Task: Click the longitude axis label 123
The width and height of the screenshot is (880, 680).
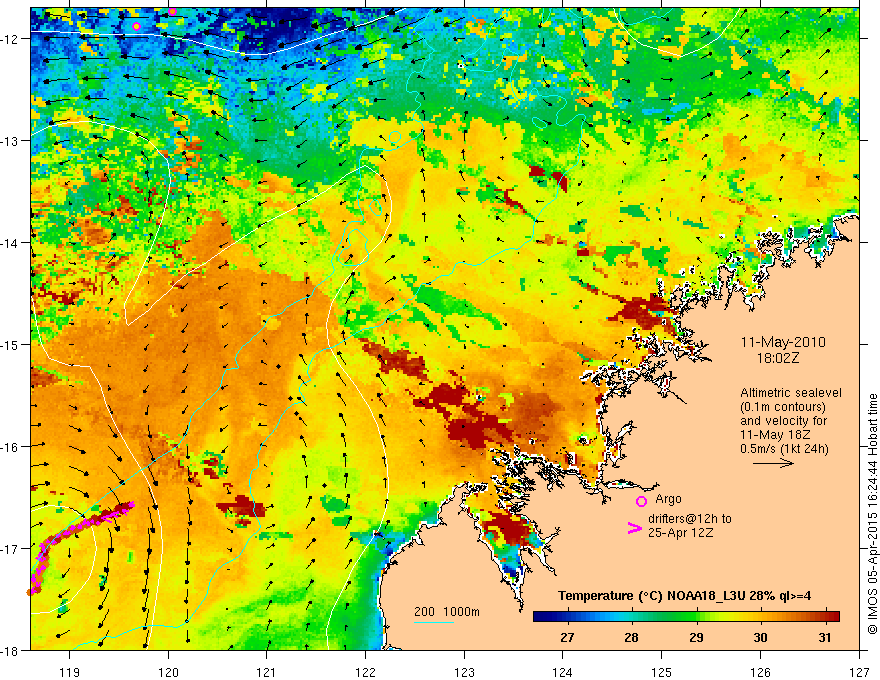Action: (464, 672)
